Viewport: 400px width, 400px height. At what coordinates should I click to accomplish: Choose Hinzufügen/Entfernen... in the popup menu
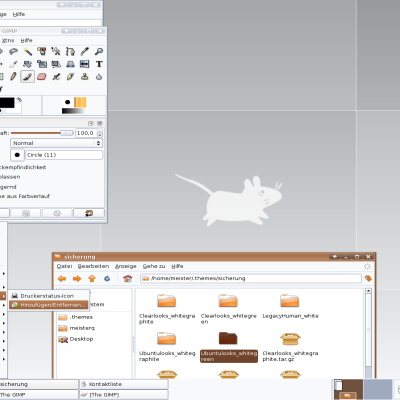[49, 305]
